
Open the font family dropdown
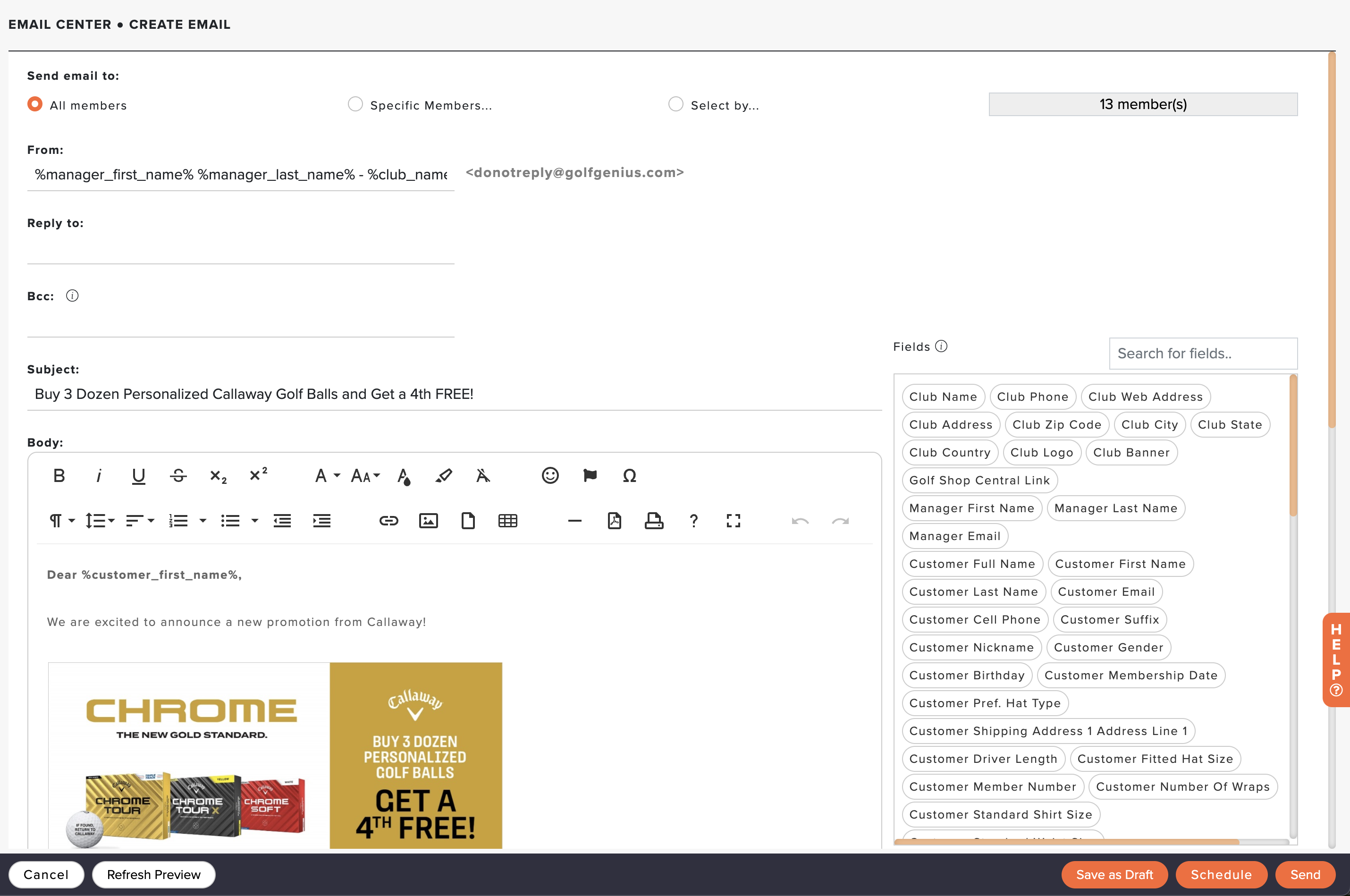pos(328,475)
